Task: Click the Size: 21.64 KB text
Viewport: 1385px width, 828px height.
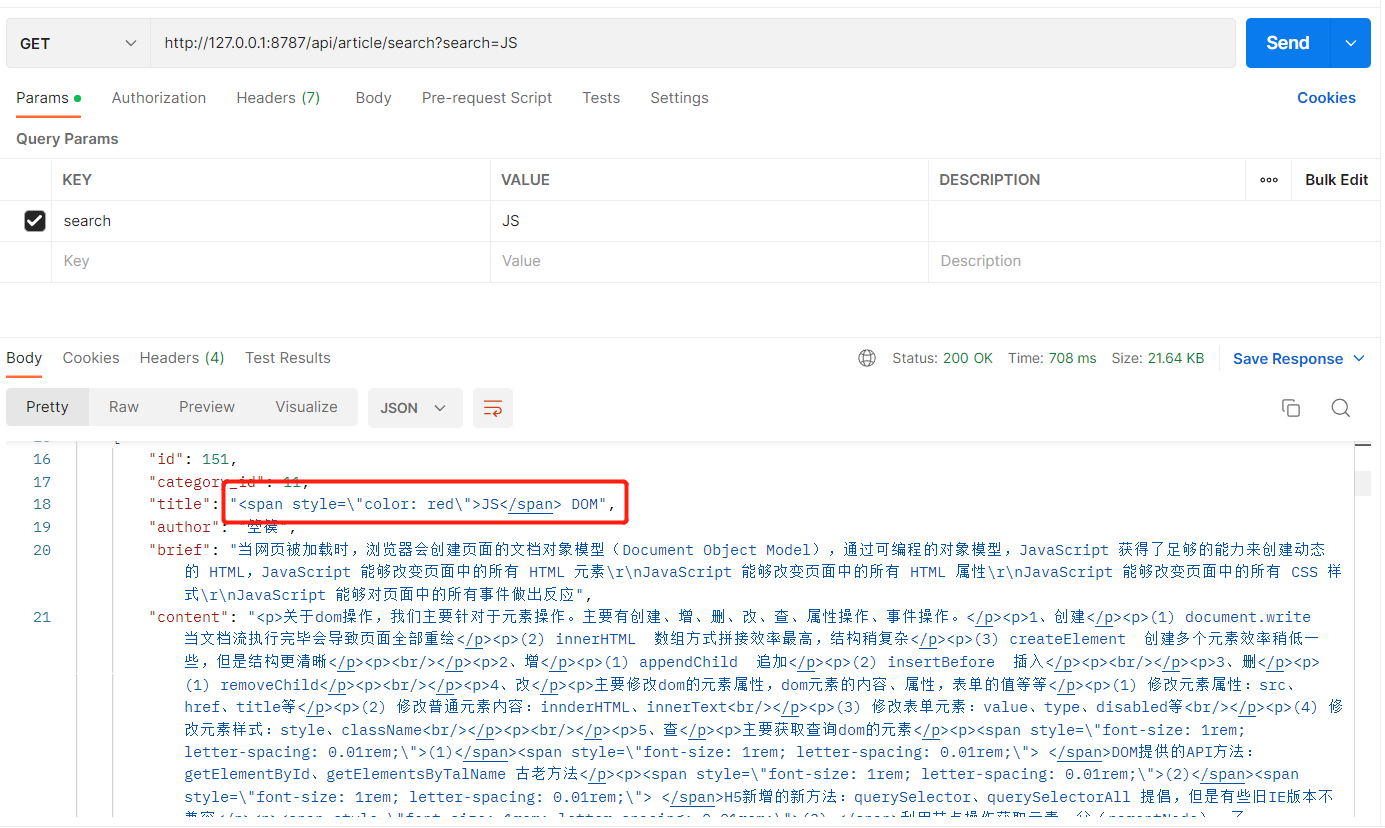Action: 1158,358
